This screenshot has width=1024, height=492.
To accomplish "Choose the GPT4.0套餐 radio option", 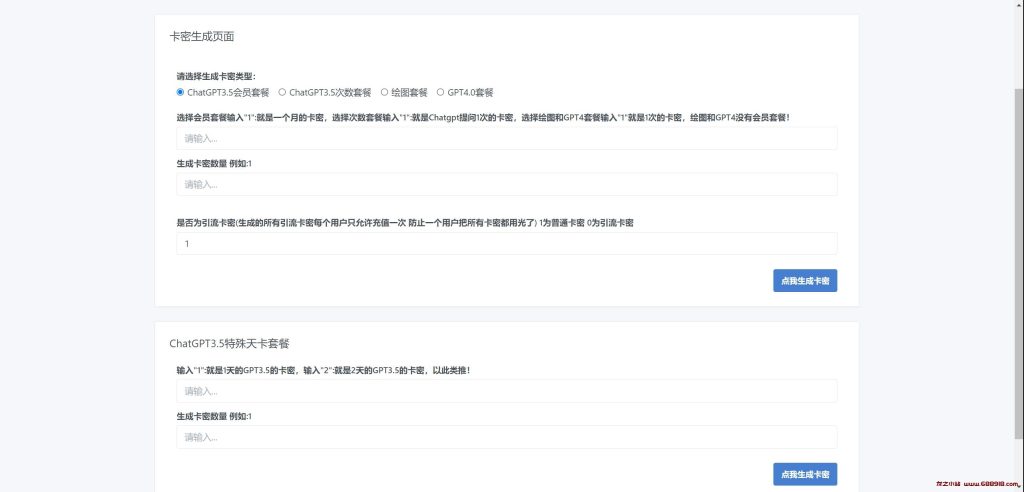I will point(440,92).
